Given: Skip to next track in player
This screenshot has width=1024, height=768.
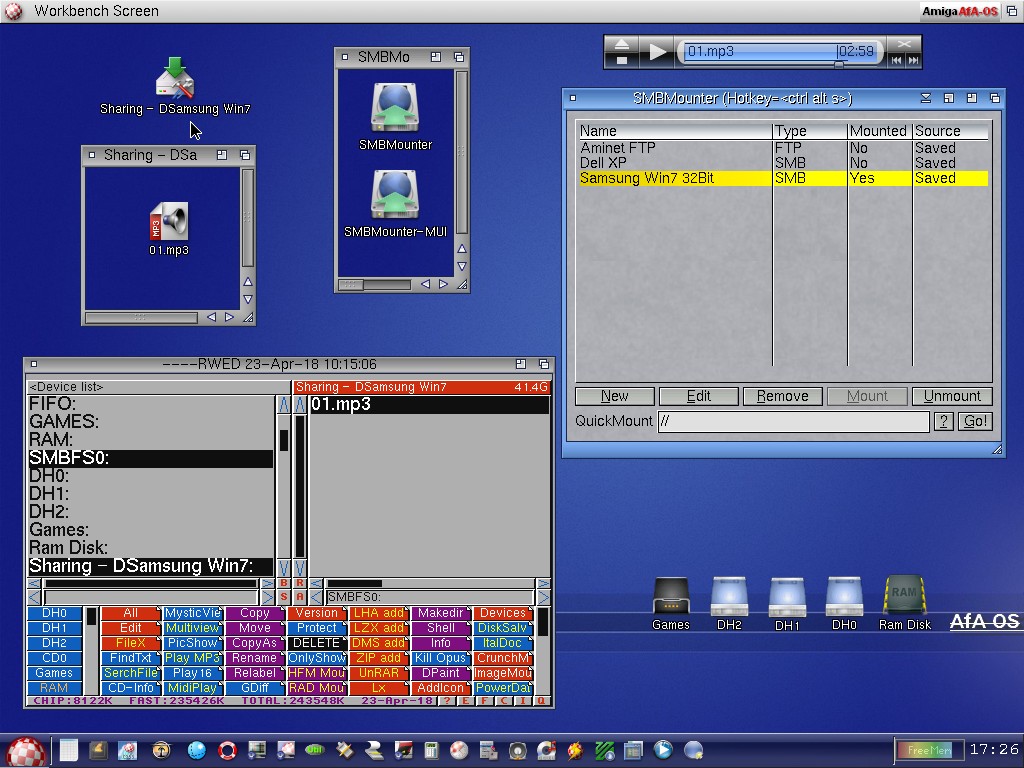Looking at the screenshot, I should point(912,60).
